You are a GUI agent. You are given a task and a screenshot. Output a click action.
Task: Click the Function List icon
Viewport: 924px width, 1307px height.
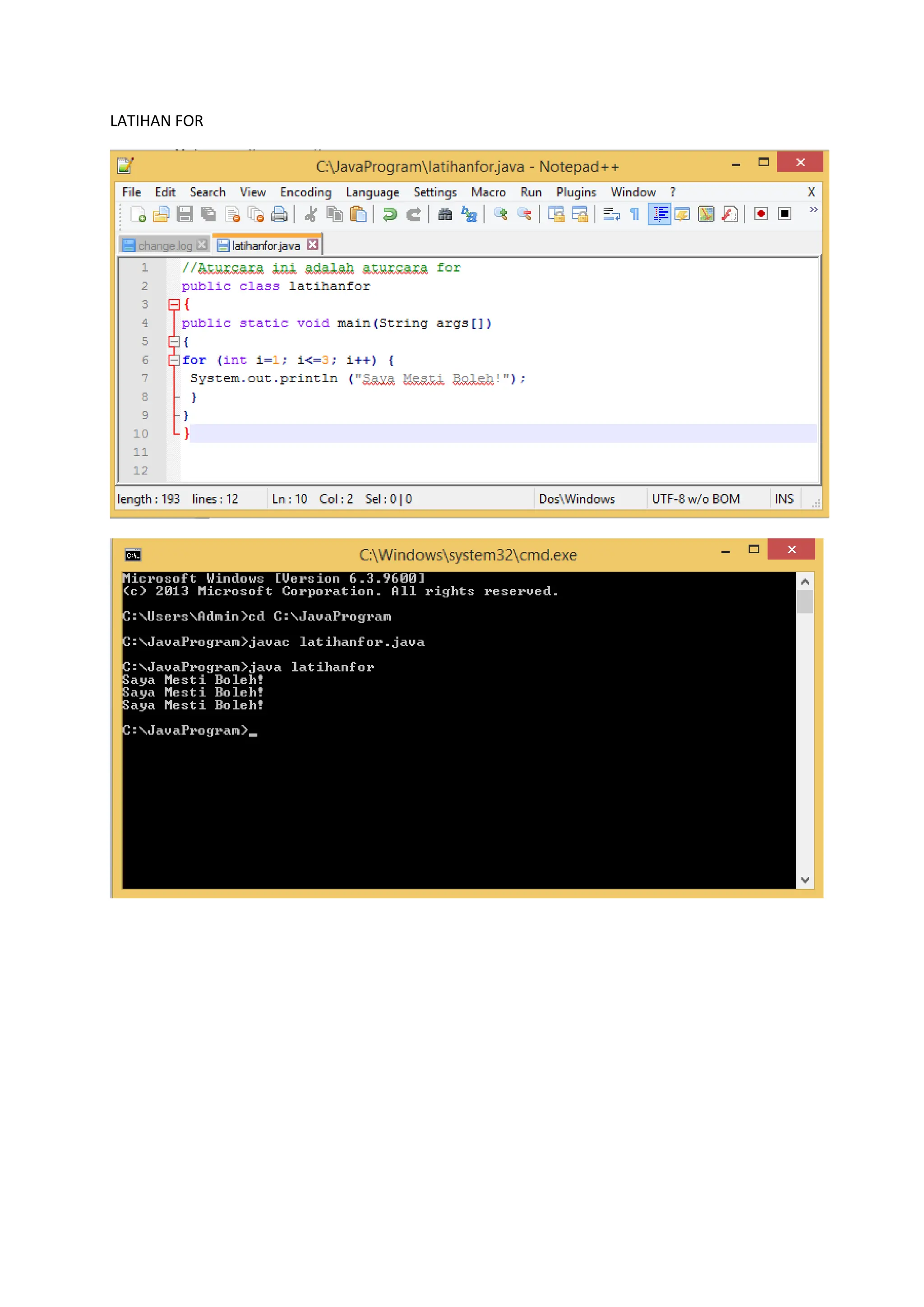point(730,214)
